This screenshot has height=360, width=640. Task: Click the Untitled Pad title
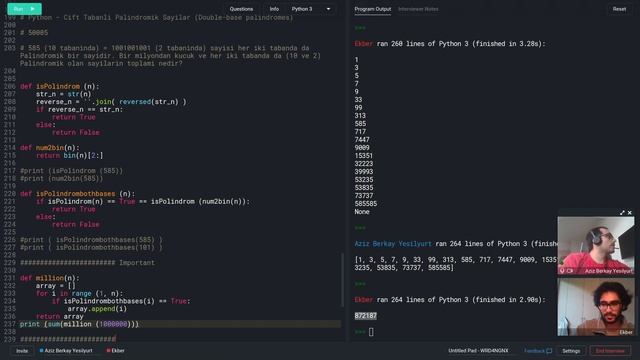click(478, 351)
